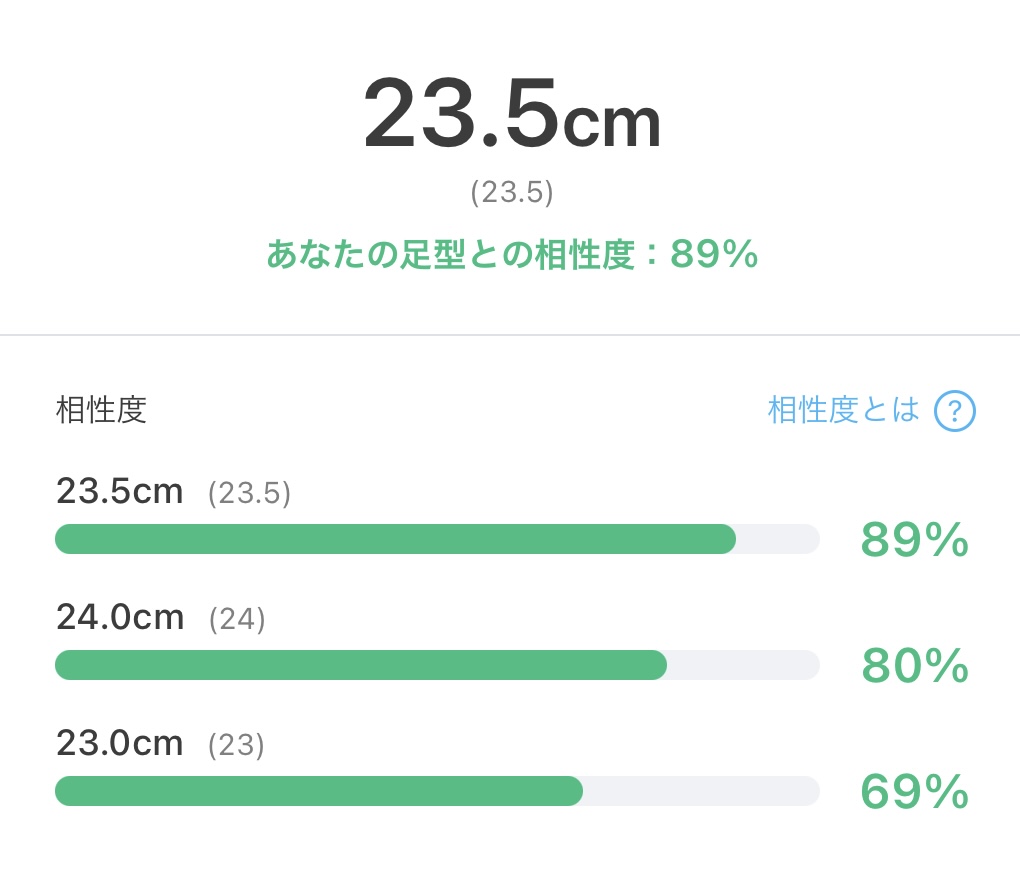Open the 相性度とは link
Viewport: 1020px width, 881px height.
pos(844,410)
